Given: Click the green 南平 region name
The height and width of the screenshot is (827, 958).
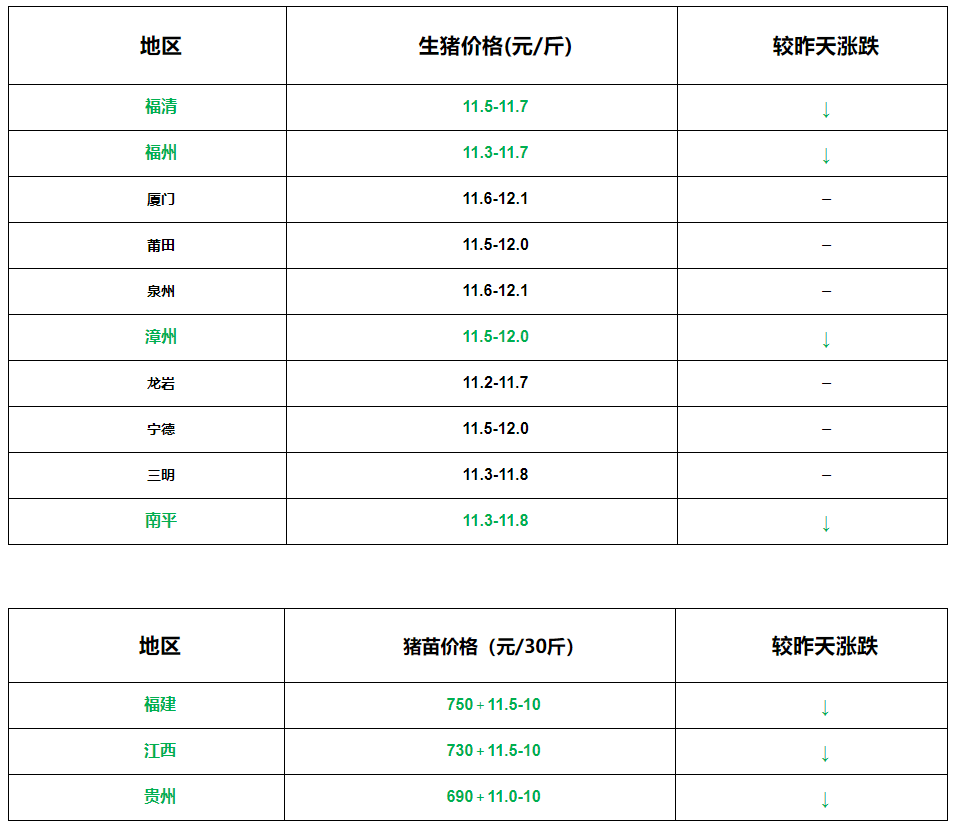Looking at the screenshot, I should click(161, 521).
